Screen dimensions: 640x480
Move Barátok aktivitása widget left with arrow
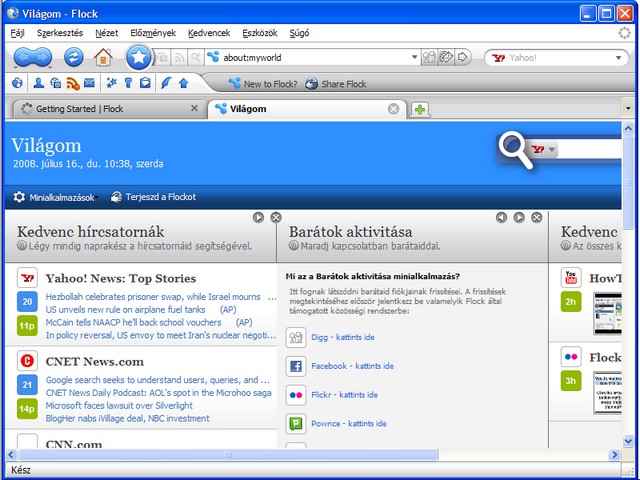(x=502, y=218)
